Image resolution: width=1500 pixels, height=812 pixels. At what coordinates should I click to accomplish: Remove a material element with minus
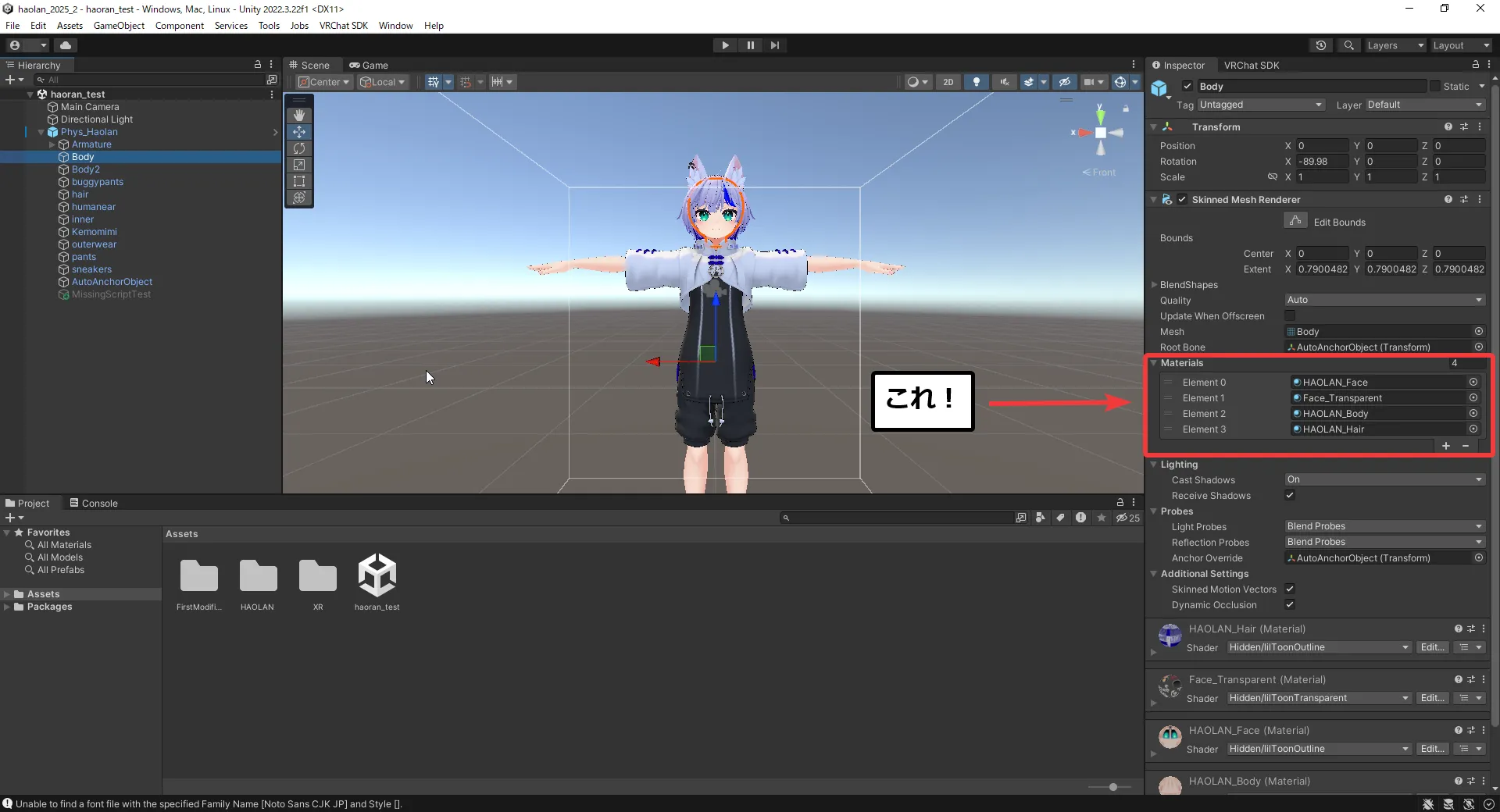(x=1466, y=445)
